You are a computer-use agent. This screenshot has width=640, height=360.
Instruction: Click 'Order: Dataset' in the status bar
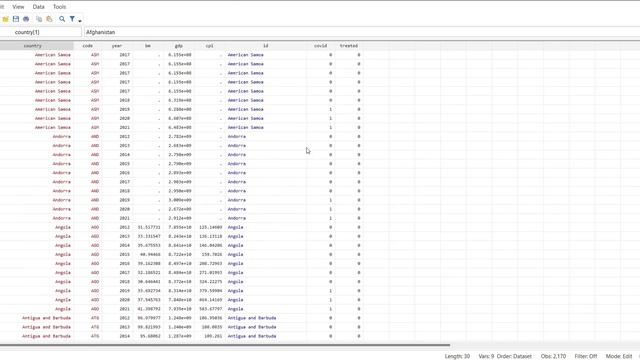(514, 356)
